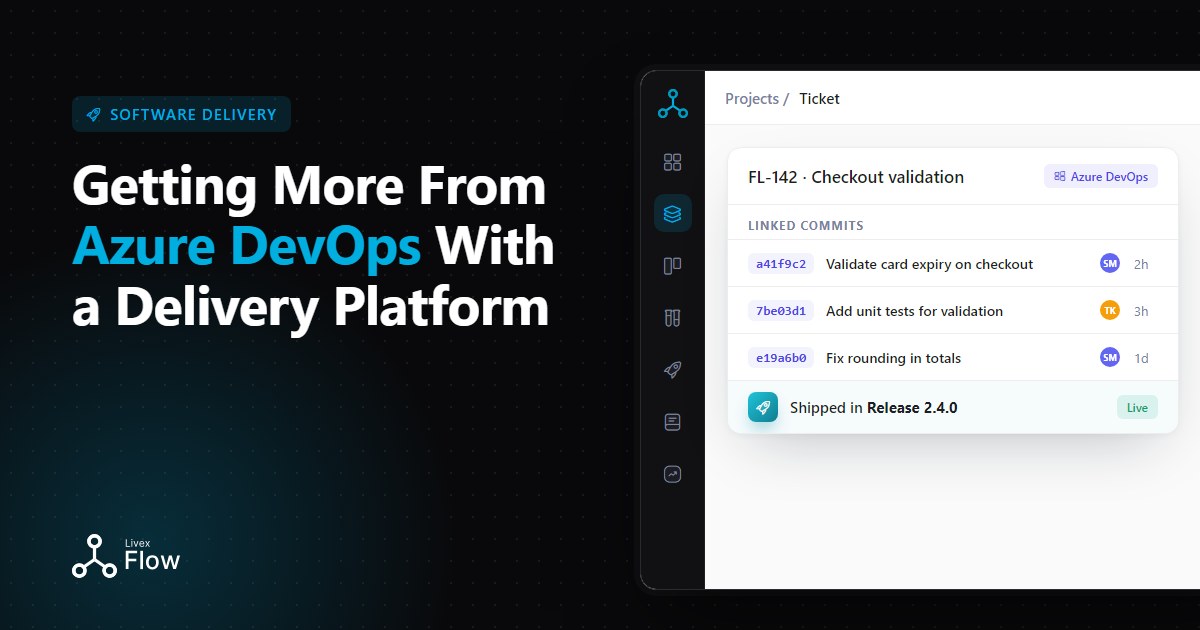Screen dimensions: 1200x630
Task: Click the '2h' timestamp
Action: 1141,264
